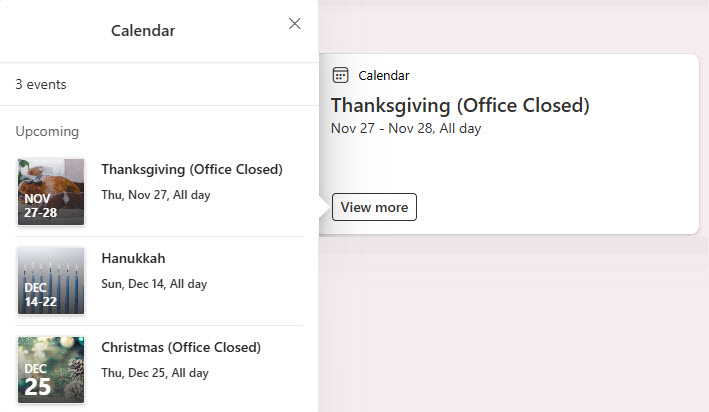Screen dimensions: 709x412
Task: Click the Calendar panel header title
Action: pyautogui.click(x=143, y=31)
